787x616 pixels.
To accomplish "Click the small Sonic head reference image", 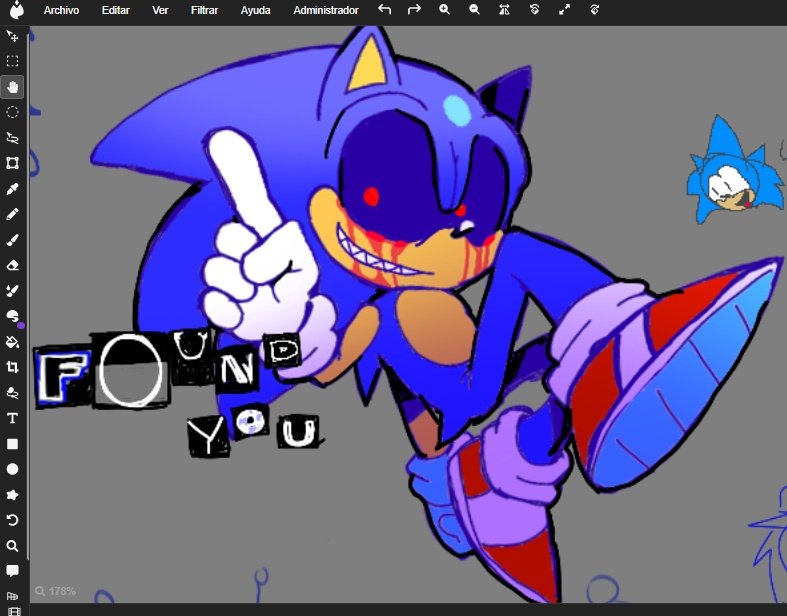I will [734, 170].
